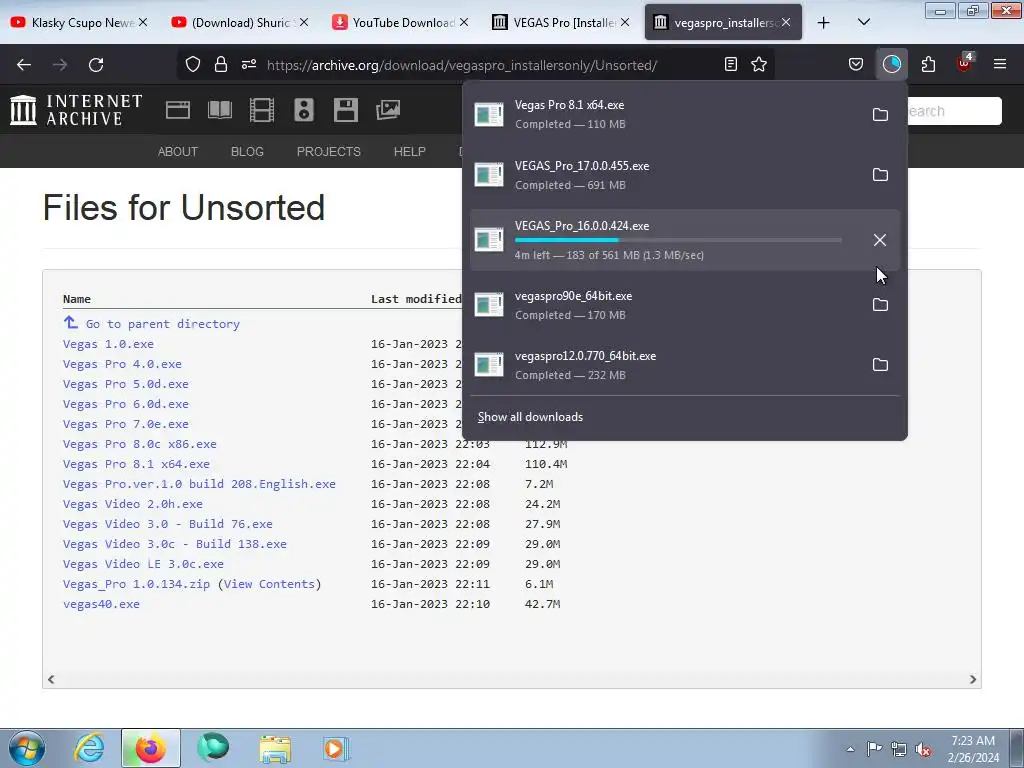Open the Texts book icon
Image resolution: width=1024 pixels, height=768 pixels.
click(220, 110)
